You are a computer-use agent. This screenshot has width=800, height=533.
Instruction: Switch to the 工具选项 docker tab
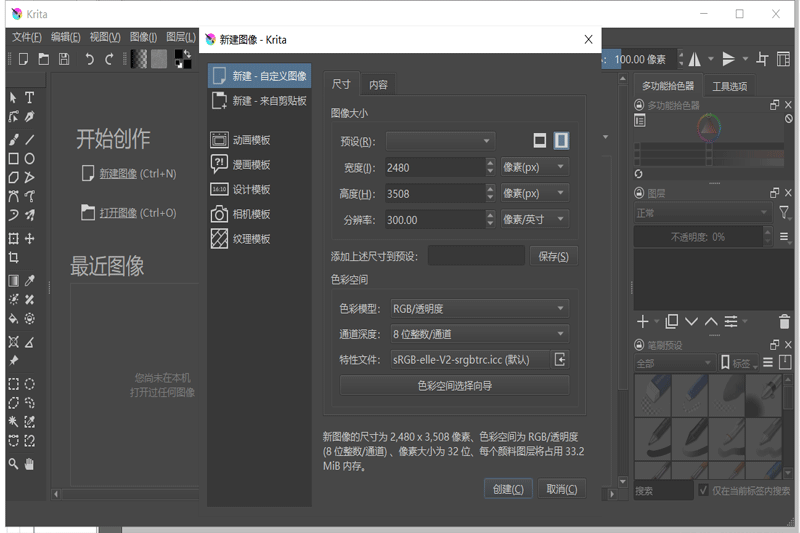click(729, 86)
